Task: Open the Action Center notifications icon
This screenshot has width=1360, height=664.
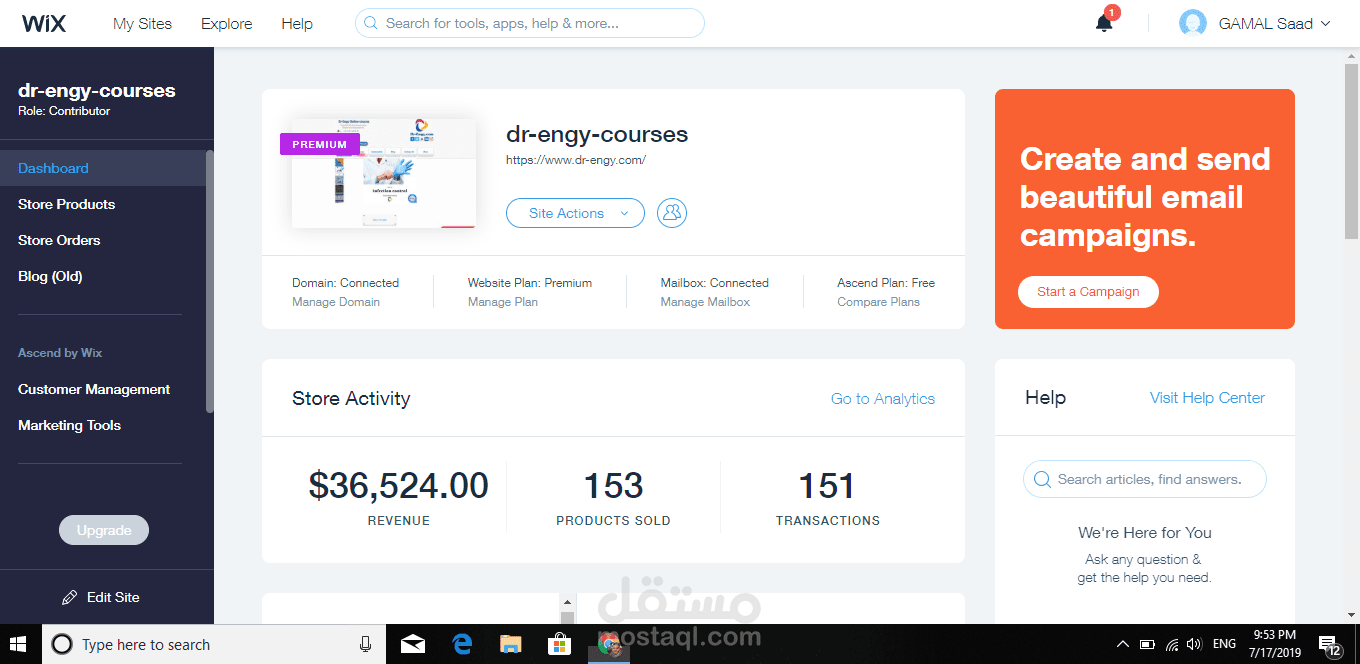Action: 1329,645
